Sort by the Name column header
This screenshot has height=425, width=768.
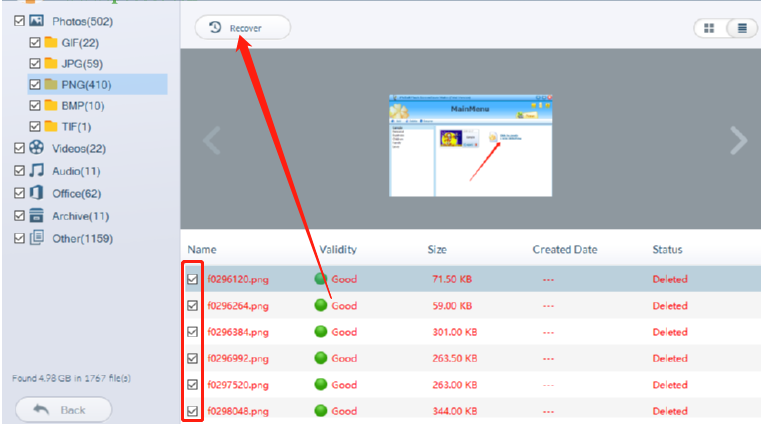tap(202, 250)
